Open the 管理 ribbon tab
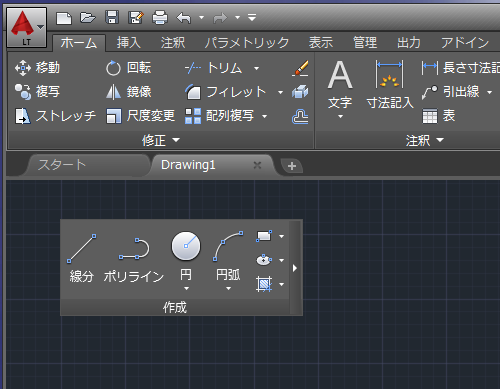The image size is (500, 389). point(365,43)
